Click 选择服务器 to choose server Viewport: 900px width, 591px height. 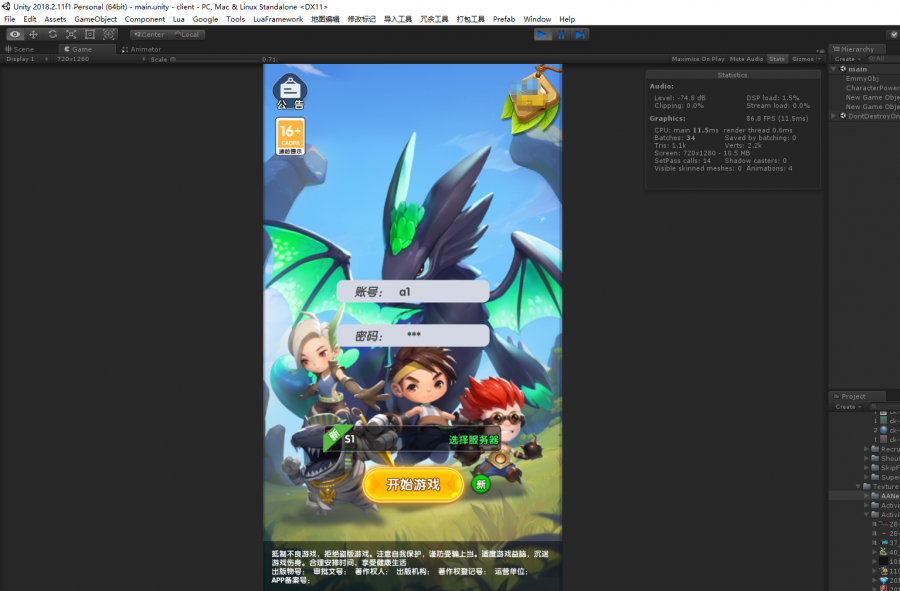473,440
